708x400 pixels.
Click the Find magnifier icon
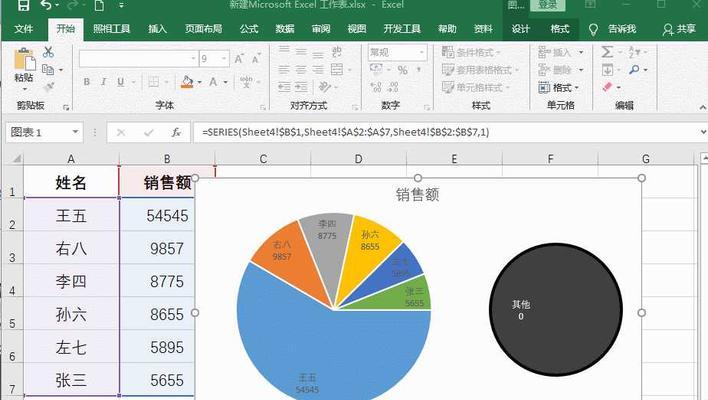tap(634, 70)
